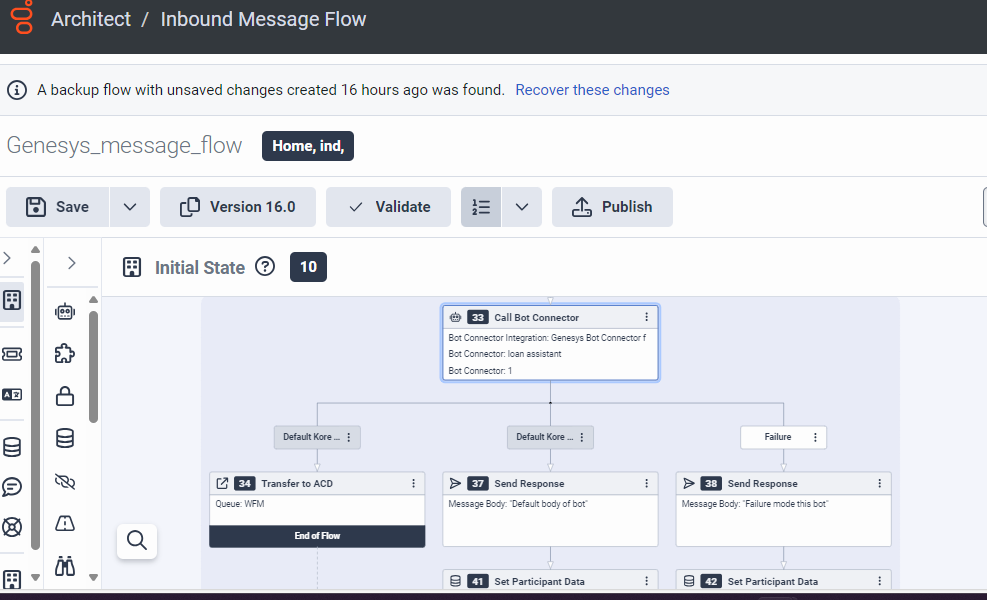Open the puzzle piece category in toolbox
The width and height of the screenshot is (987, 600).
point(65,354)
